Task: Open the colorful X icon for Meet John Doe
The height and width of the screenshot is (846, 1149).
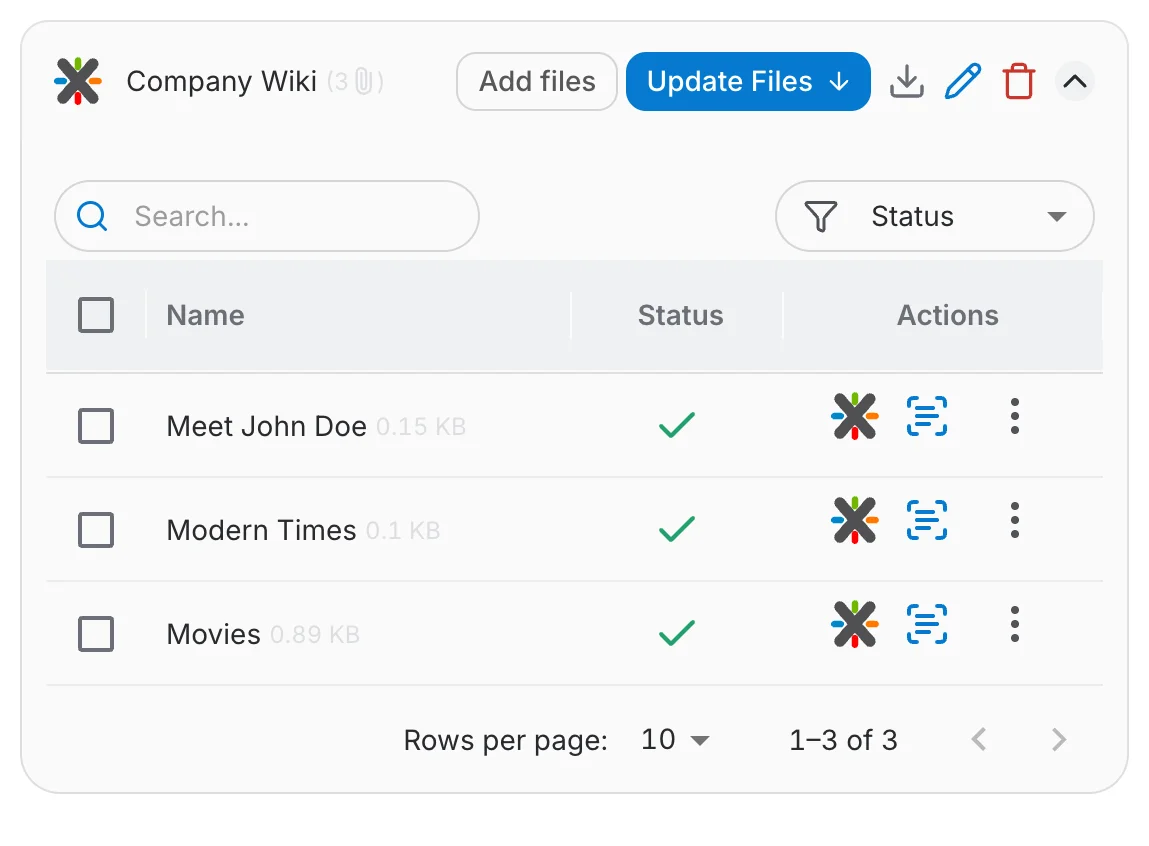Action: point(854,416)
